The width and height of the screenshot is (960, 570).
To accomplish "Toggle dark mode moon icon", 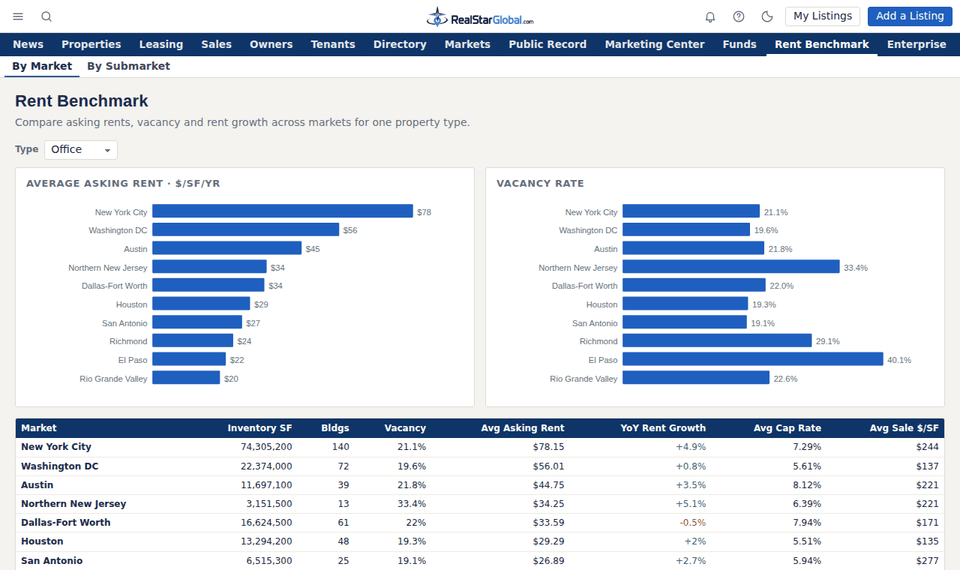I will pos(767,17).
